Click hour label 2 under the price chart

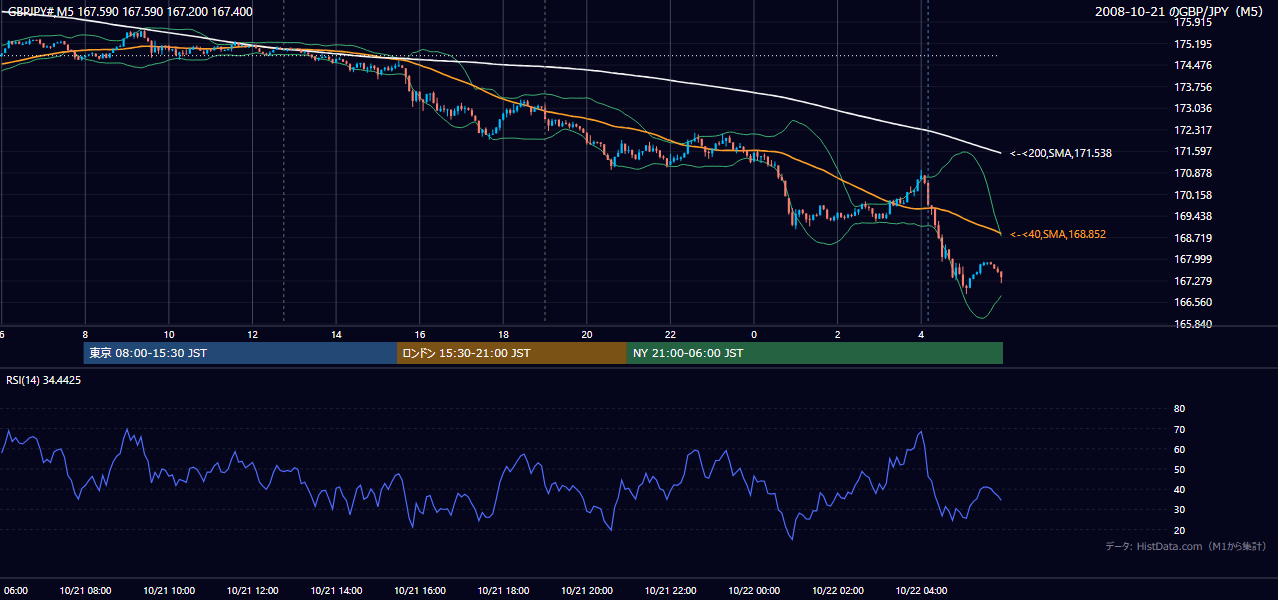click(838, 334)
